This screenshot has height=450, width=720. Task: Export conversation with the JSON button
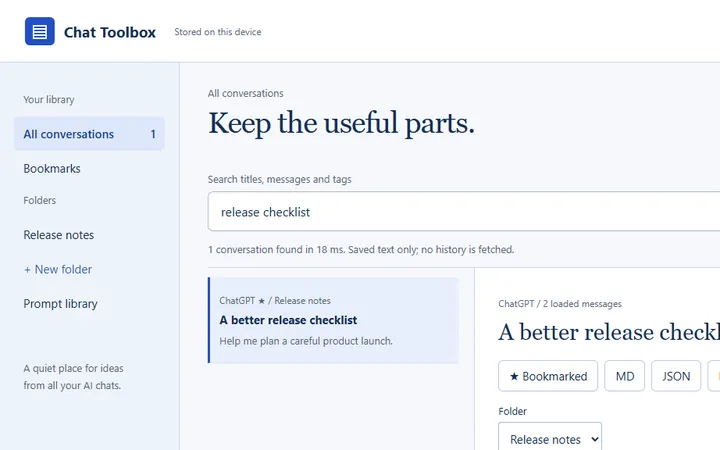pyautogui.click(x=676, y=376)
